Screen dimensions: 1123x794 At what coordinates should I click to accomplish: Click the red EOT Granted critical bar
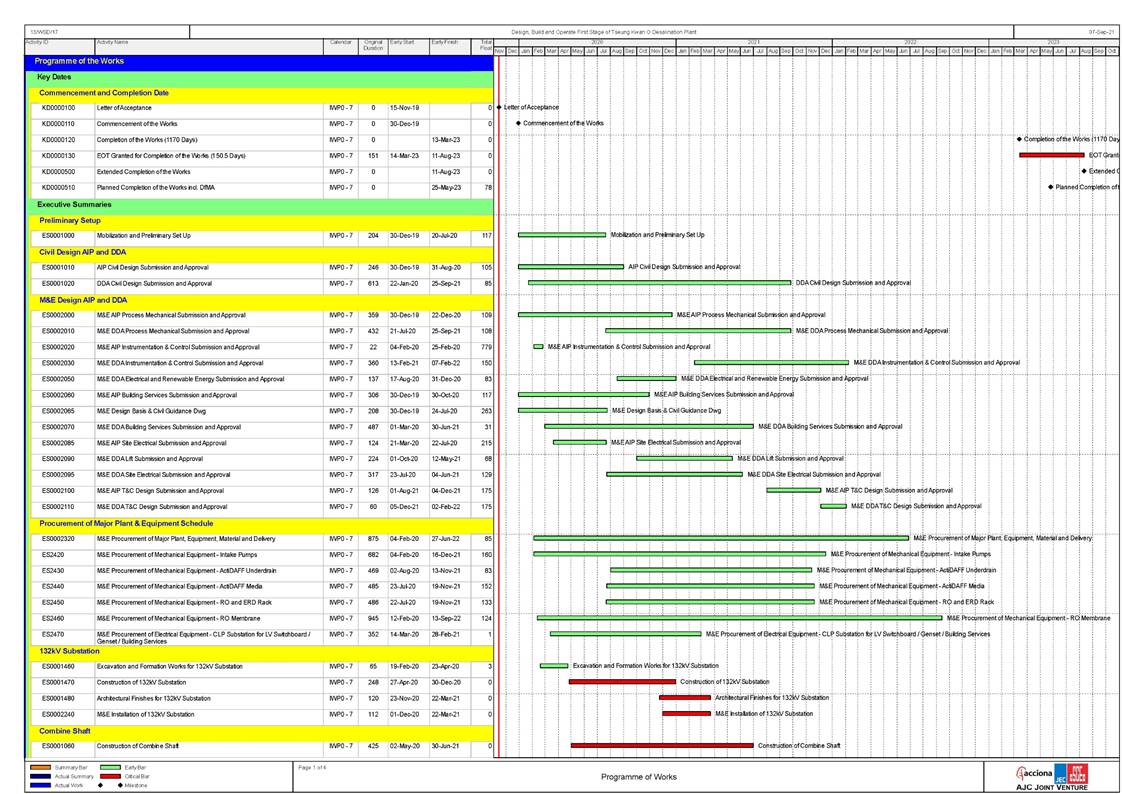point(1051,155)
